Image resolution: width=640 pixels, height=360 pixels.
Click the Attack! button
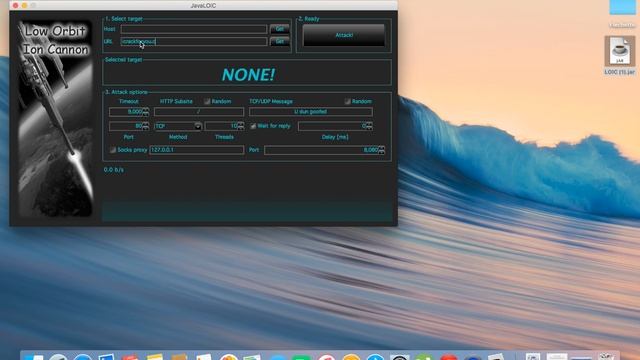pos(344,35)
